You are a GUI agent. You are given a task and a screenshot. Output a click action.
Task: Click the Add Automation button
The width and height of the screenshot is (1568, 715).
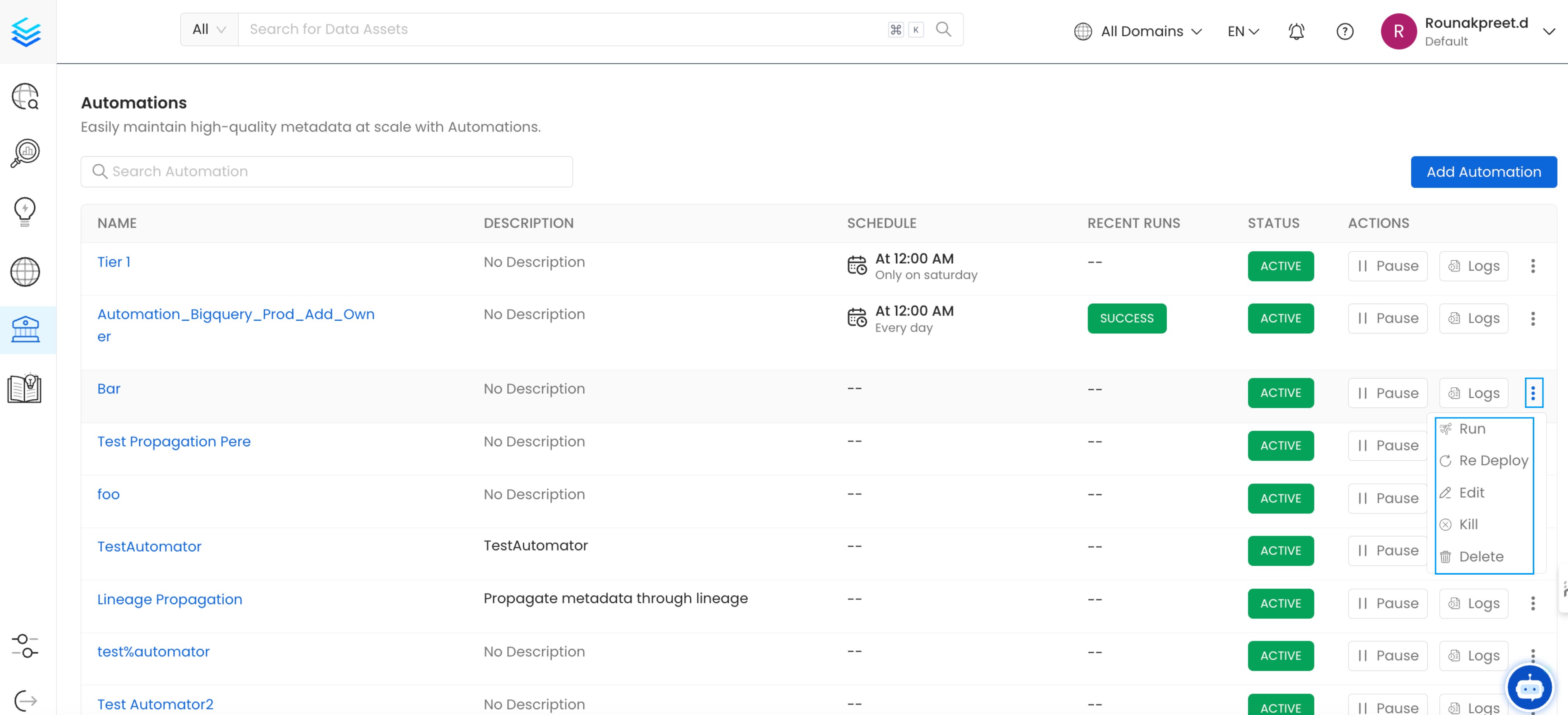click(1484, 172)
